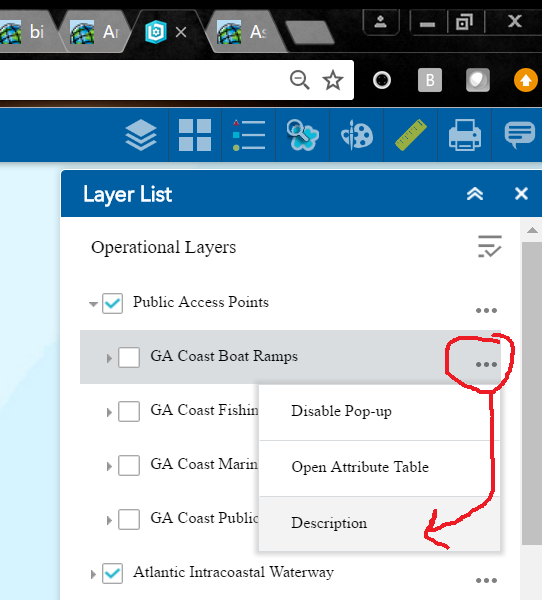The width and height of the screenshot is (542, 600).
Task: Expand the Atlantic Intracoastal Waterway layer
Action: pos(93,574)
